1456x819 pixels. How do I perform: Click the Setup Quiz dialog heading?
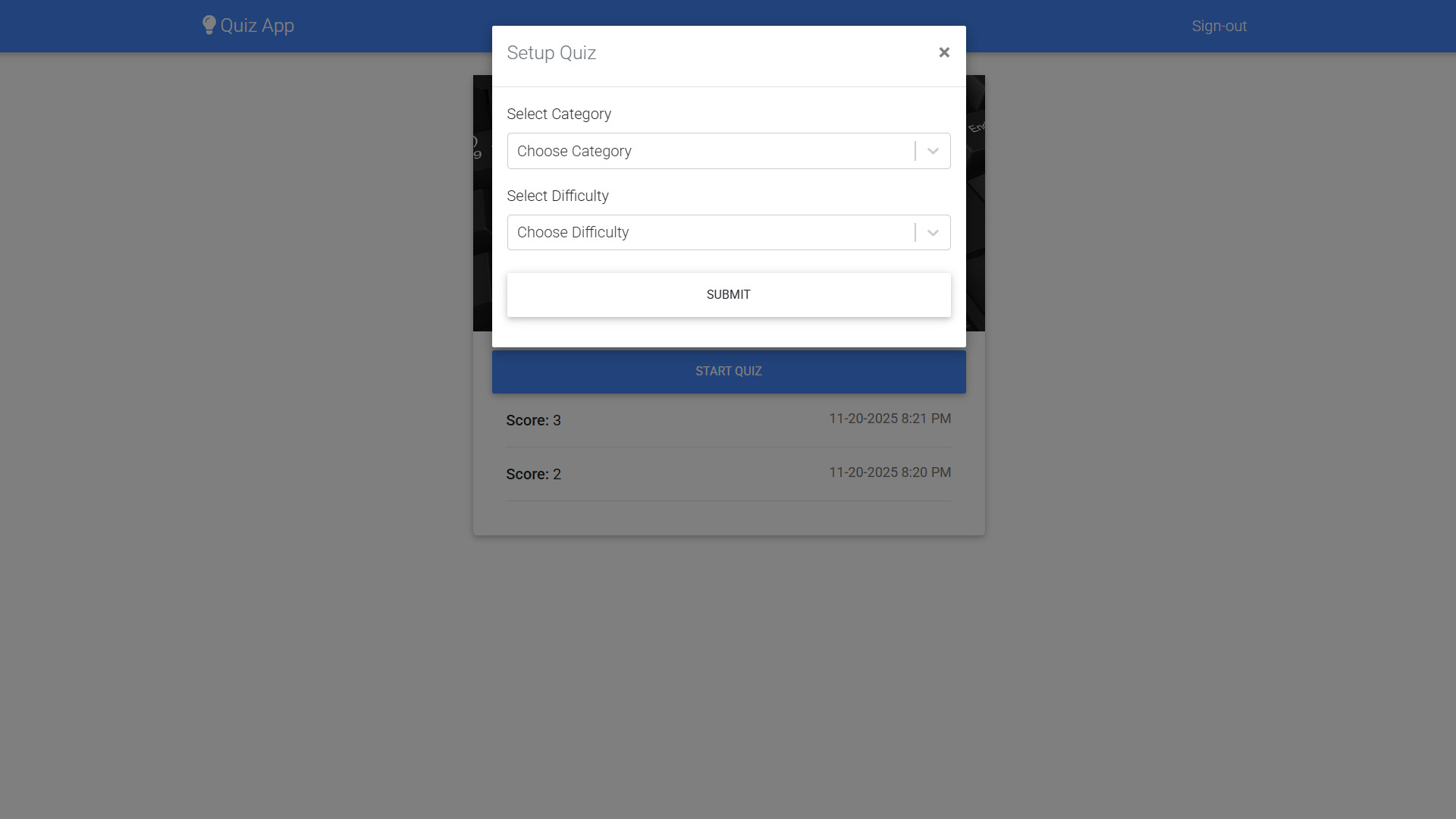pyautogui.click(x=551, y=53)
